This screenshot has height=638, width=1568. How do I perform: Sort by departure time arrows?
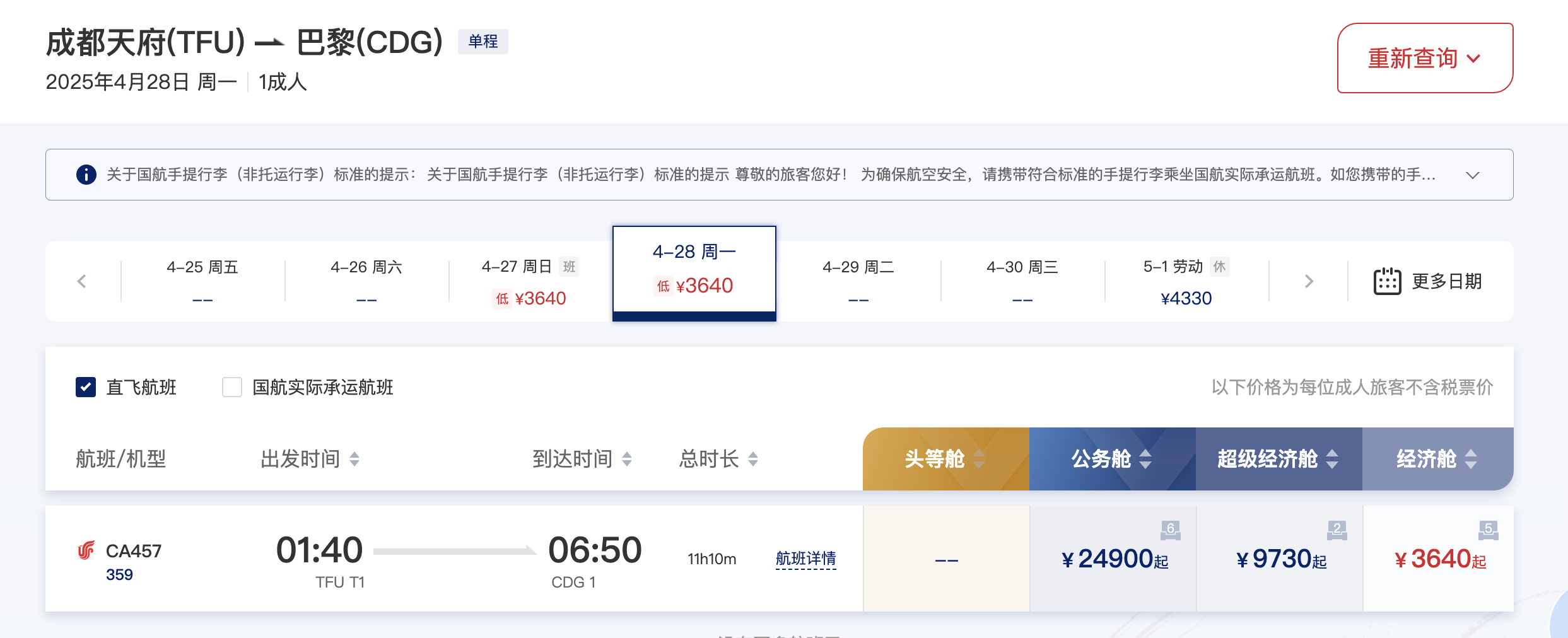coord(354,459)
